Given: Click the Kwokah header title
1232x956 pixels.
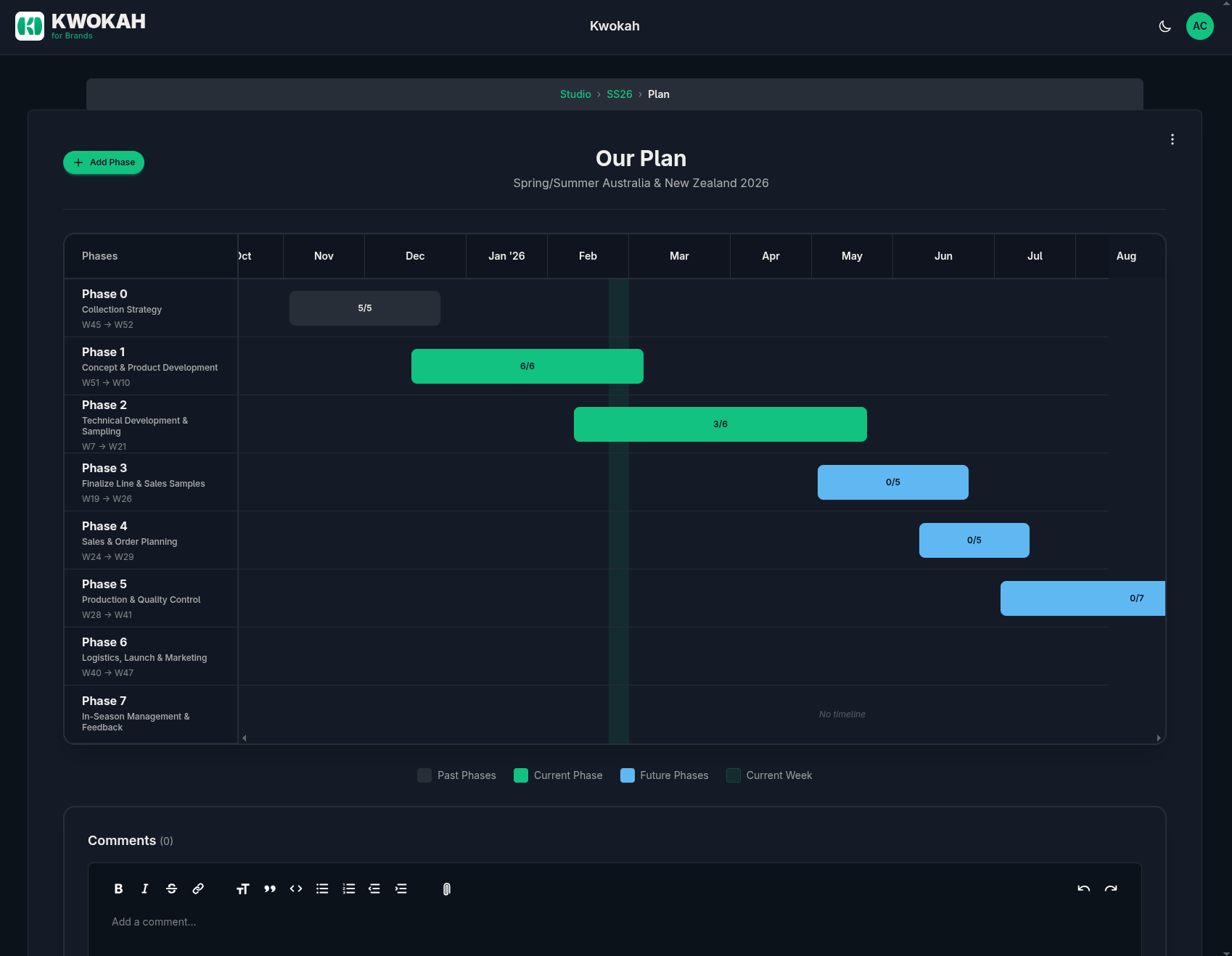Looking at the screenshot, I should (x=615, y=26).
